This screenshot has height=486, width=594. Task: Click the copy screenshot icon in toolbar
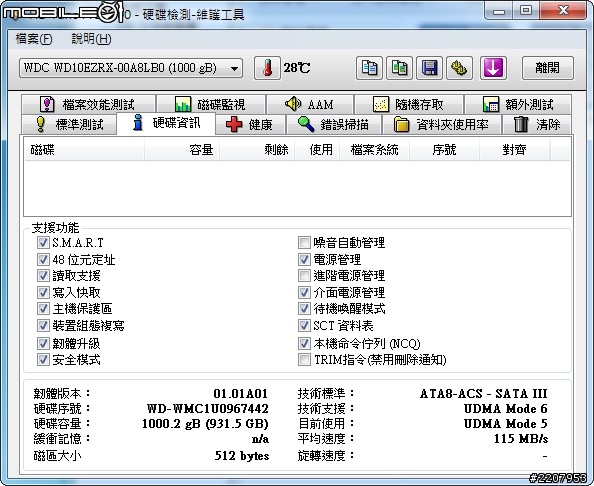click(x=399, y=68)
